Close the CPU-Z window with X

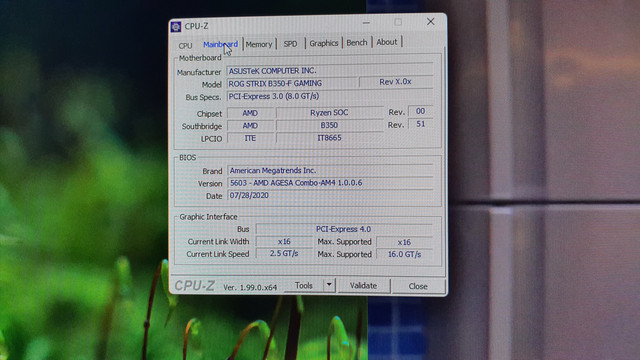pos(431,22)
